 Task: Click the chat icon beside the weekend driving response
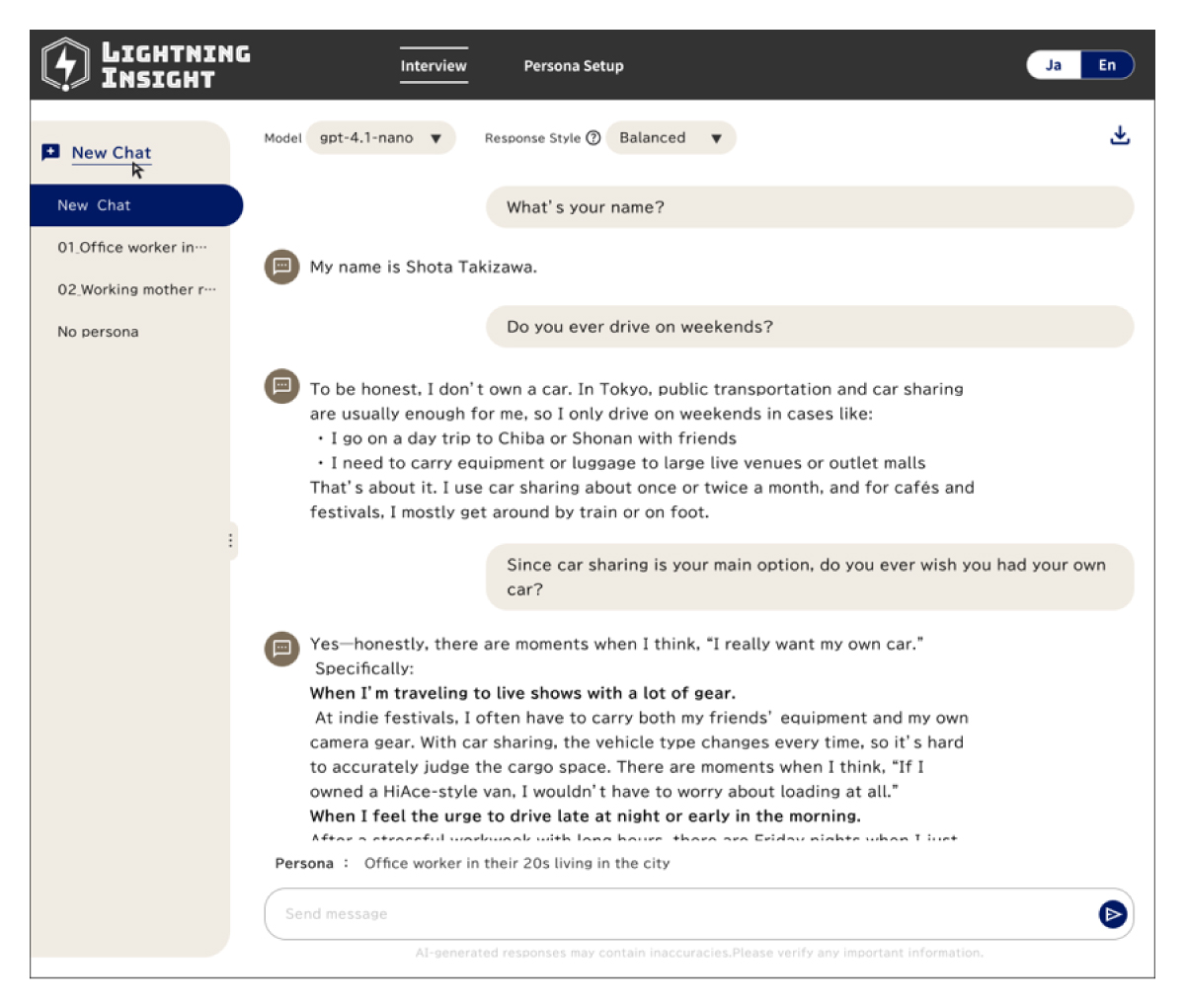pos(281,386)
